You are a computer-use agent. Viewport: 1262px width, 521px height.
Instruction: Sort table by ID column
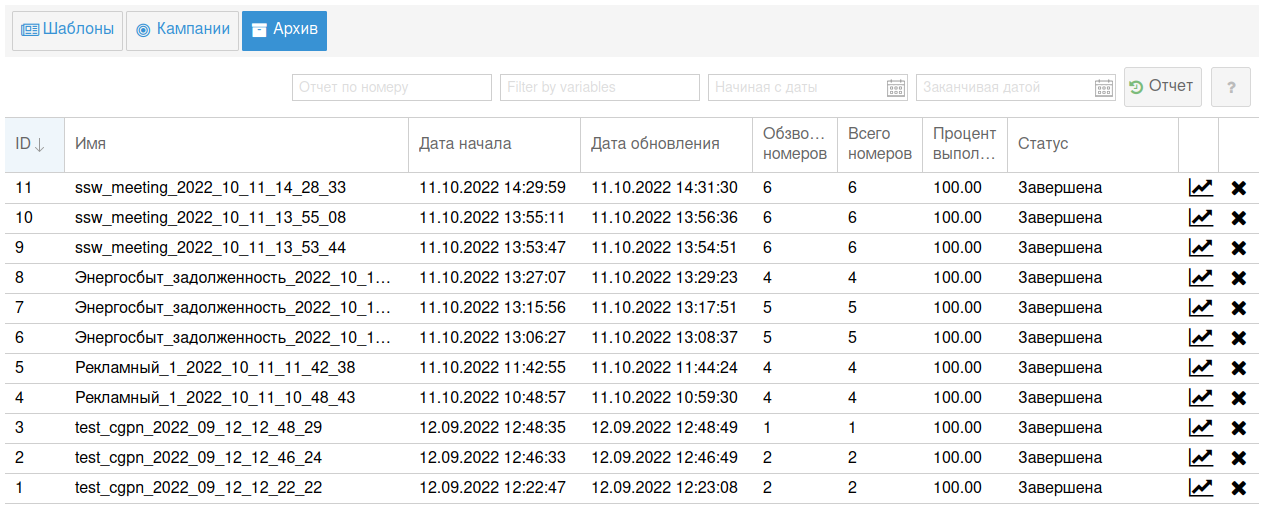click(30, 144)
